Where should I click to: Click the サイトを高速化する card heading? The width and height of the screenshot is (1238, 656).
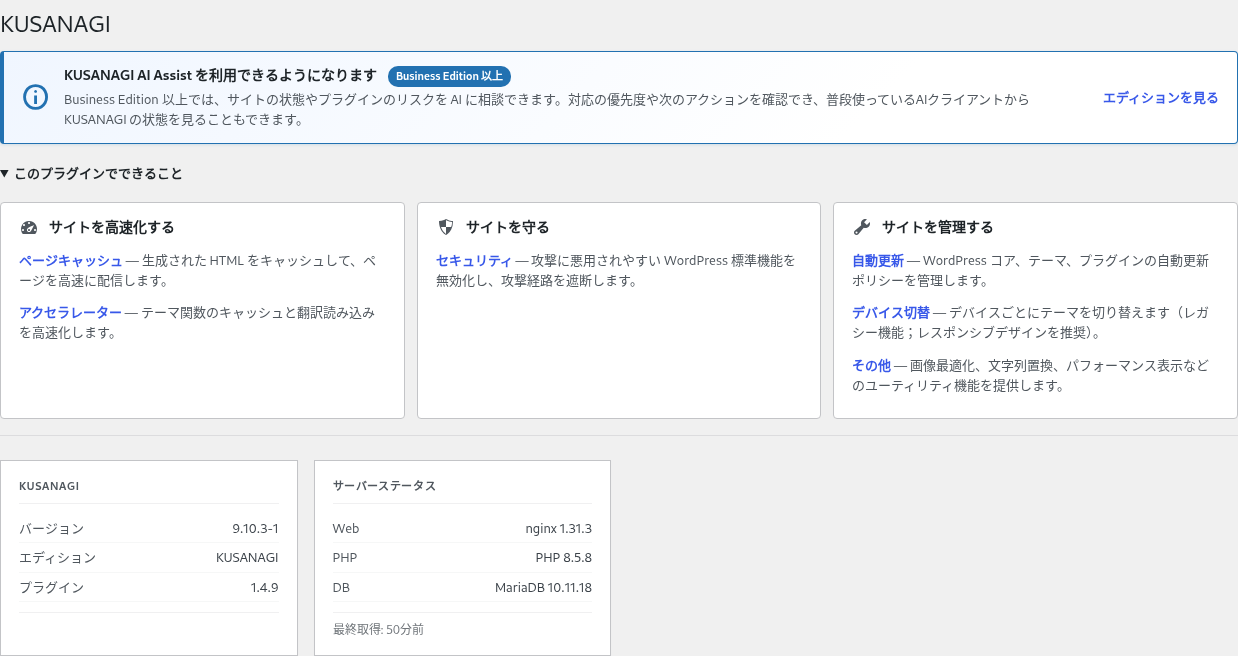click(111, 227)
